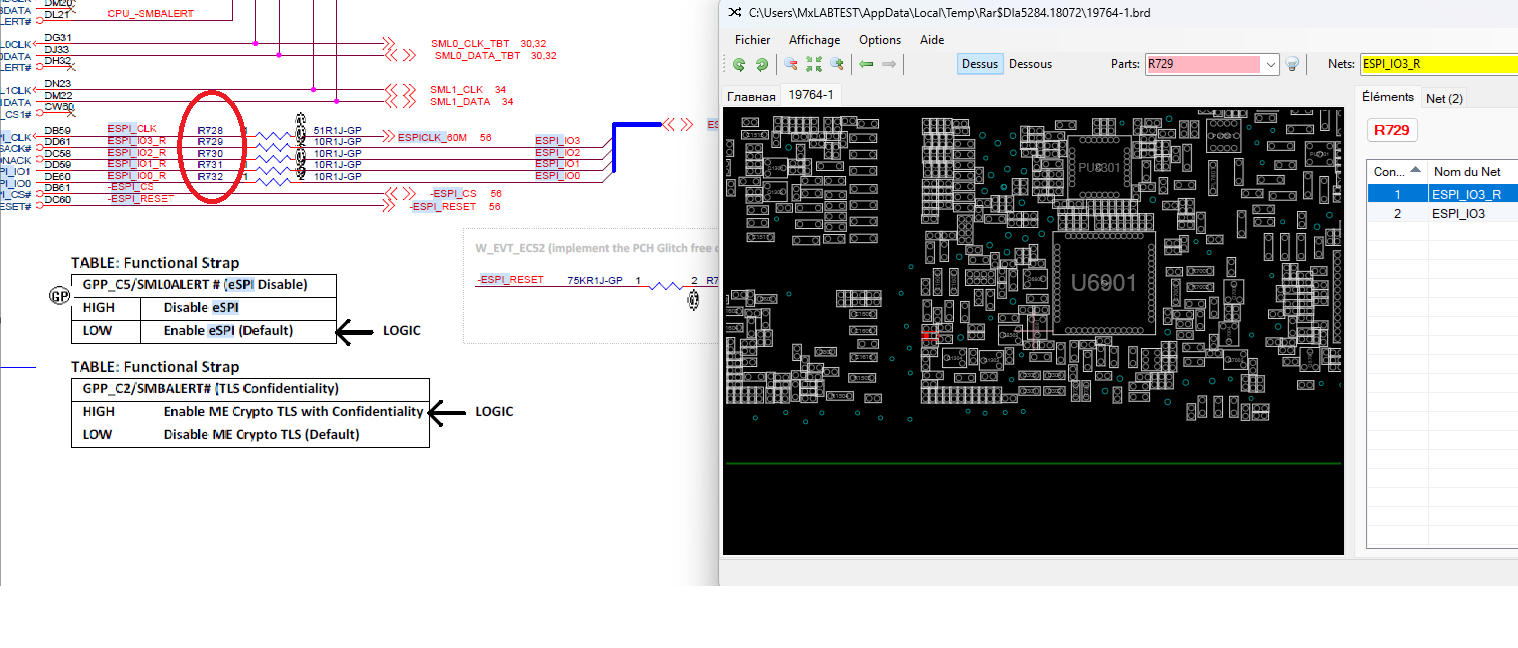The image size is (1518, 648).
Task: Click the U6901 chip on the board
Action: click(1103, 284)
